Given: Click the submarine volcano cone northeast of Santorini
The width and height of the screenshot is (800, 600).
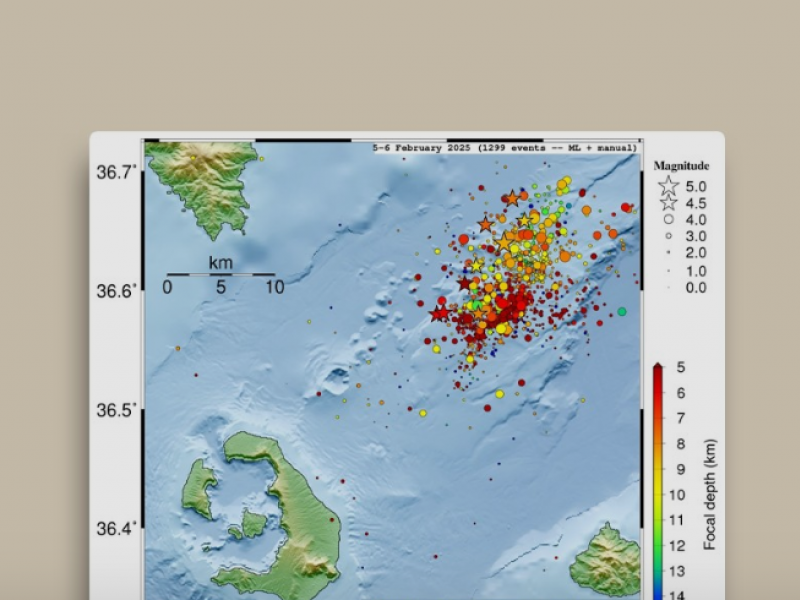Looking at the screenshot, I should tap(336, 379).
